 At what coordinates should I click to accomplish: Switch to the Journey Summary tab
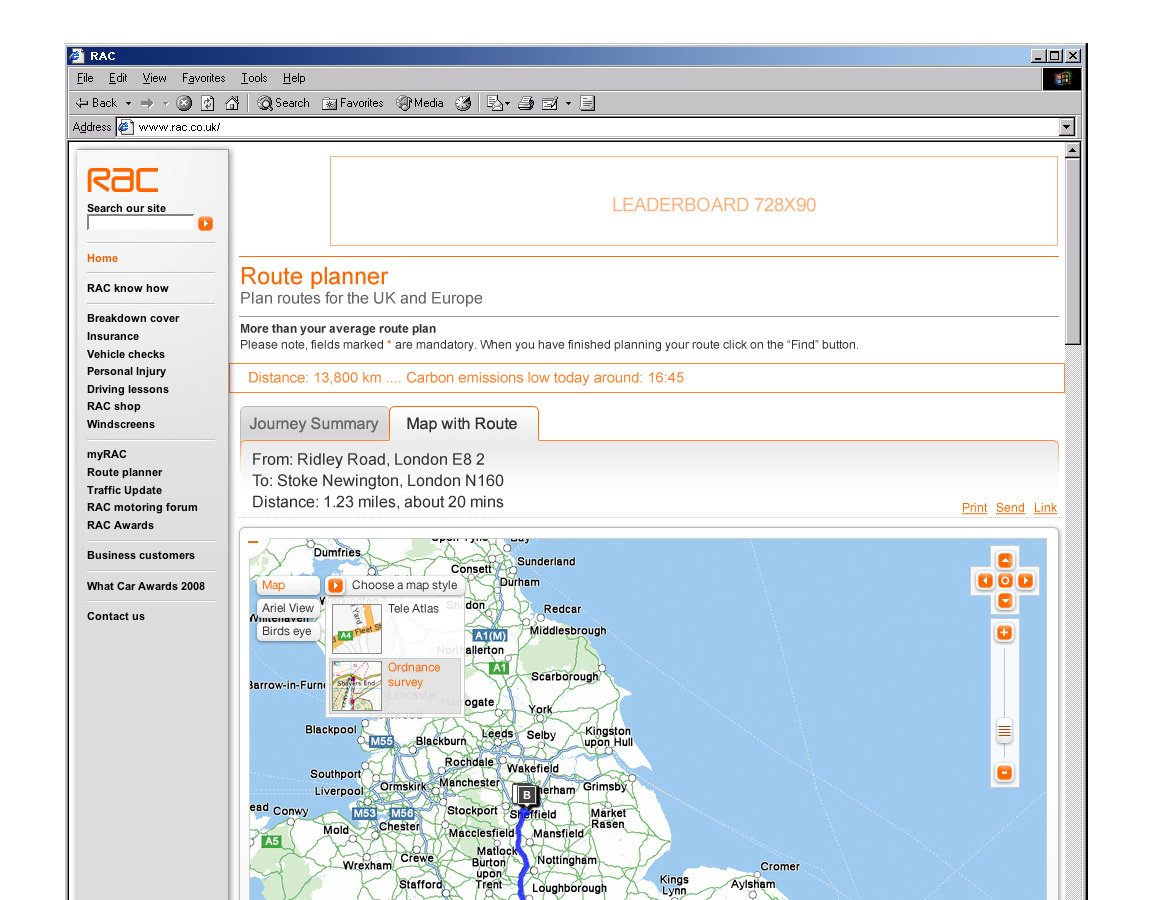(x=314, y=424)
